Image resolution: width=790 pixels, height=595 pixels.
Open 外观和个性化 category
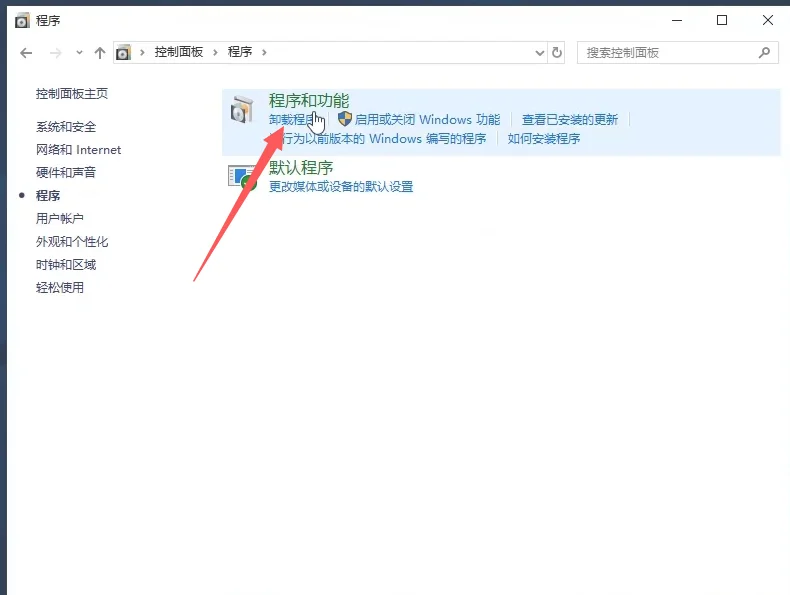tap(72, 242)
